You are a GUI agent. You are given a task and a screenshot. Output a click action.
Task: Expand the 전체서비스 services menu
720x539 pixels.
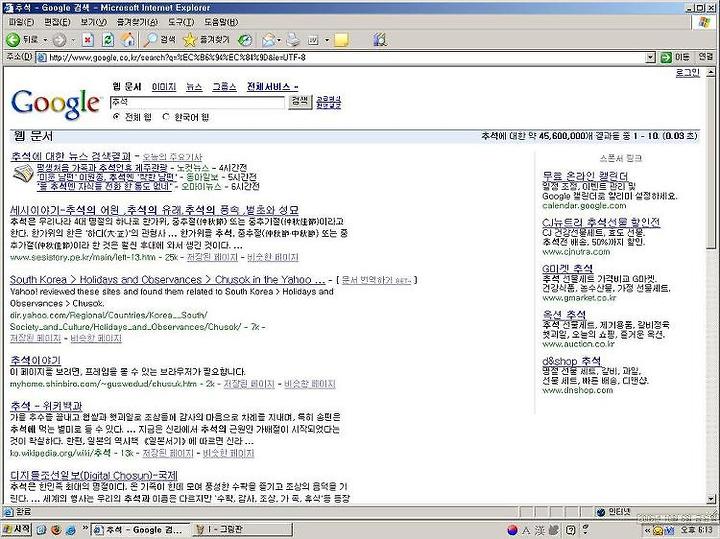pyautogui.click(x=272, y=87)
